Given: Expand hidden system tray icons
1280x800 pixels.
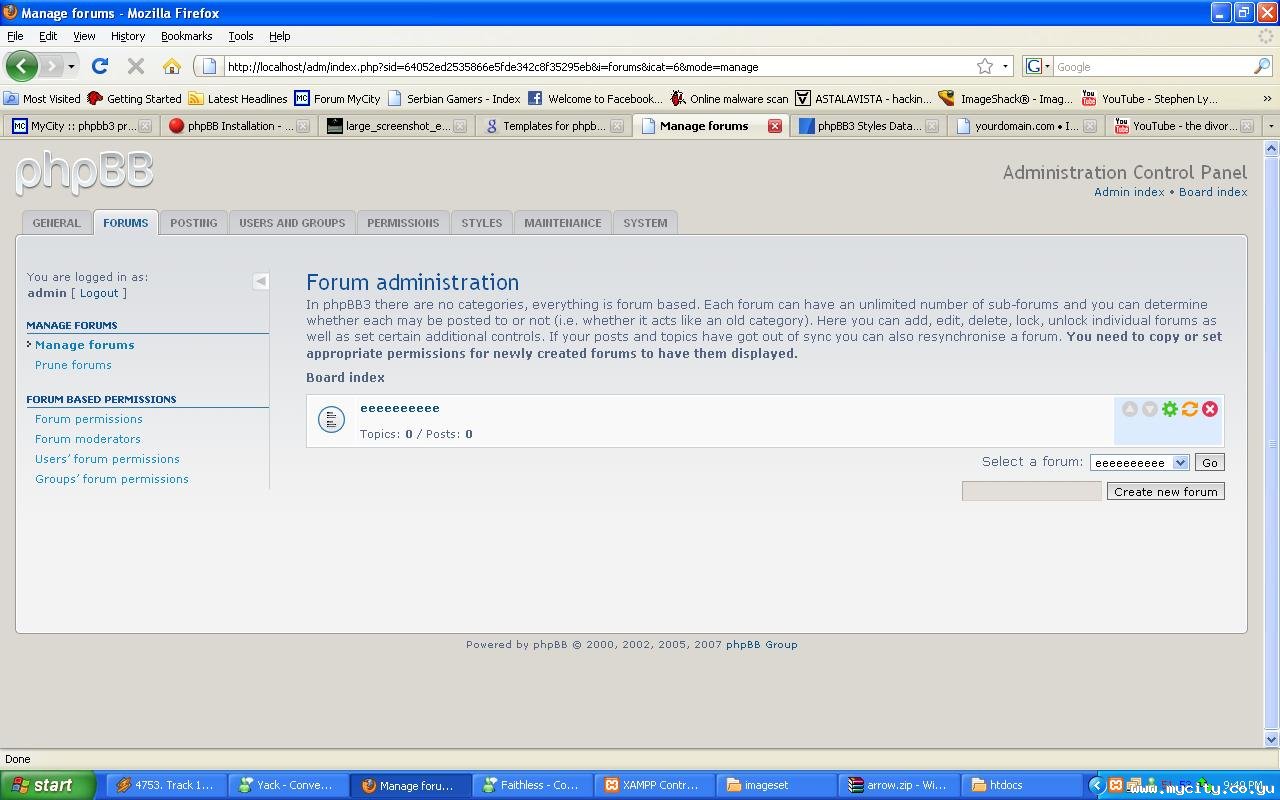Looking at the screenshot, I should coord(1097,785).
